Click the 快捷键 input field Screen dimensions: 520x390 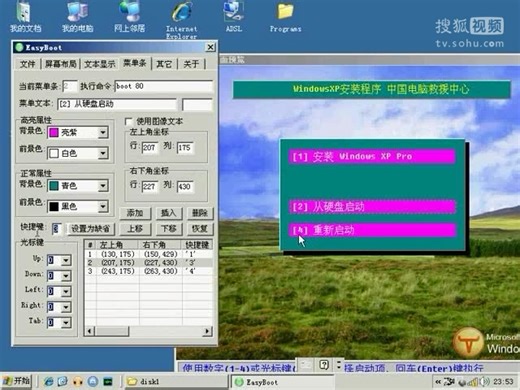[x=56, y=229]
